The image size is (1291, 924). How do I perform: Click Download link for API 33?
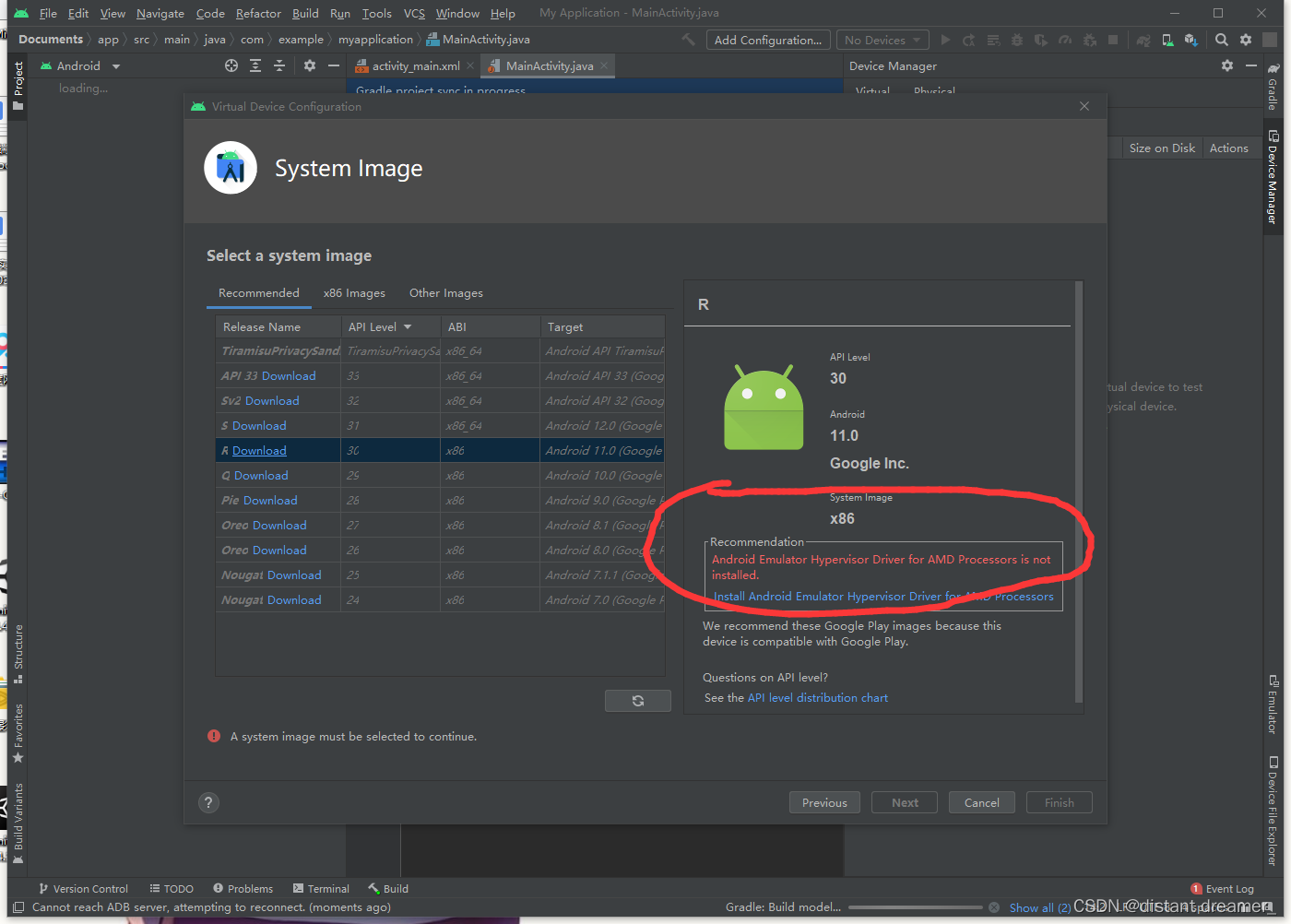click(x=289, y=376)
